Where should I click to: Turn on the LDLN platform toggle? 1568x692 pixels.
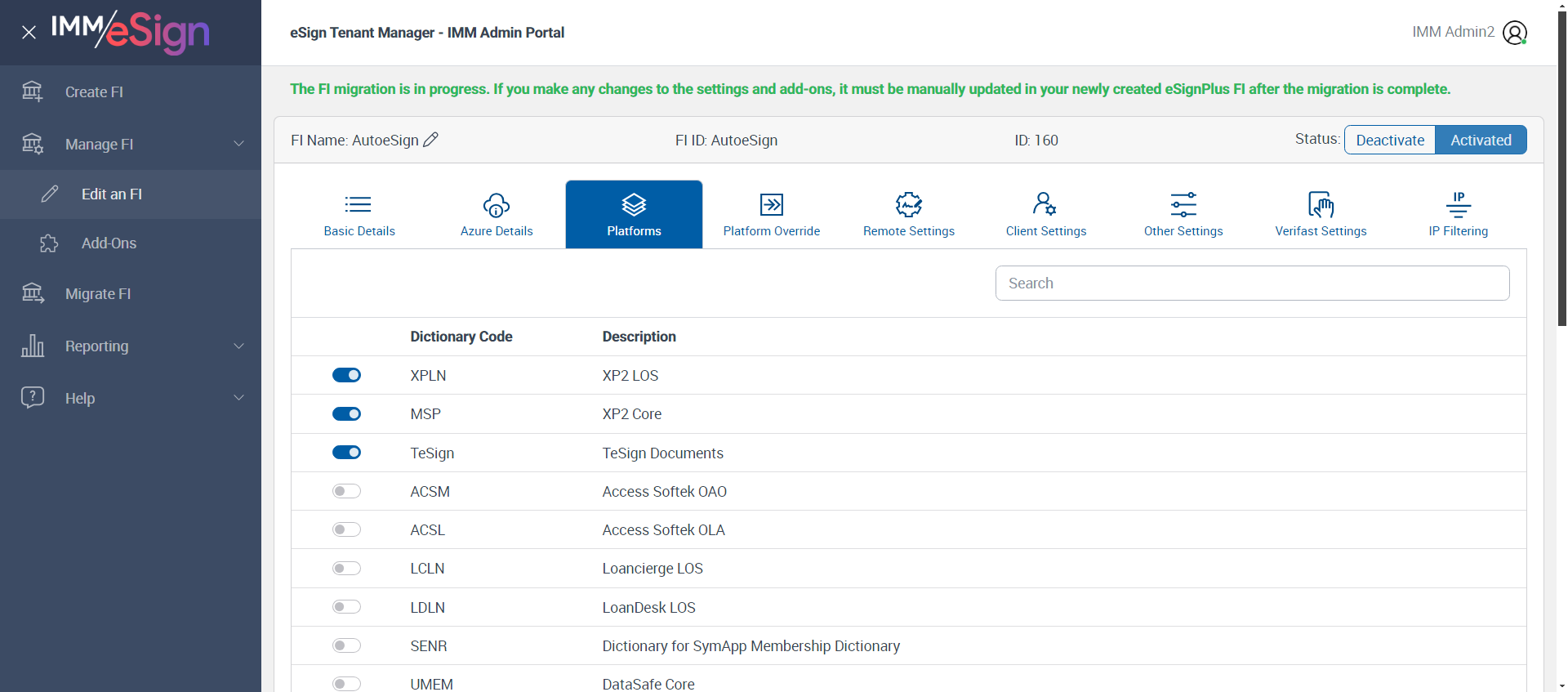tap(346, 607)
